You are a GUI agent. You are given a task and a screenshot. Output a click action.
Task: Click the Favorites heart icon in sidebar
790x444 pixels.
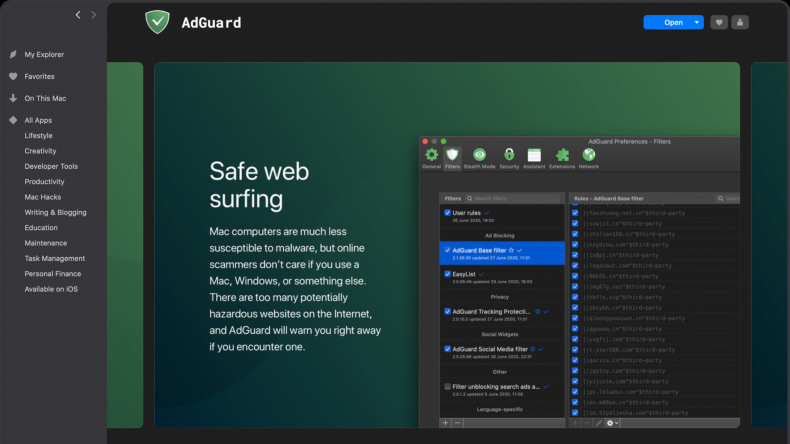(13, 77)
